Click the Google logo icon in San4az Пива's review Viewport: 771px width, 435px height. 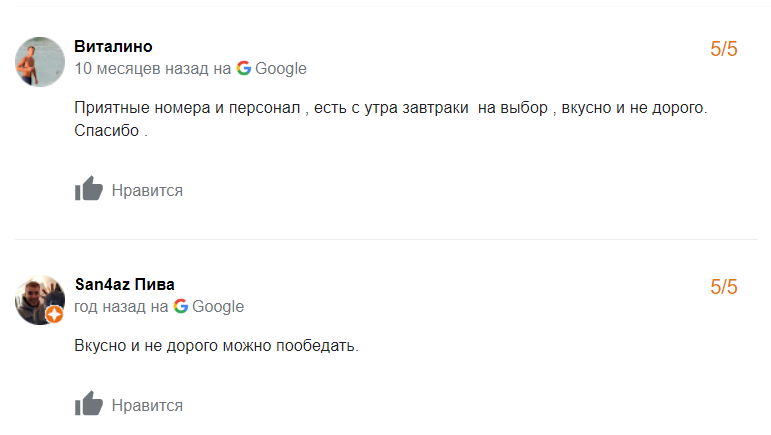click(x=181, y=306)
